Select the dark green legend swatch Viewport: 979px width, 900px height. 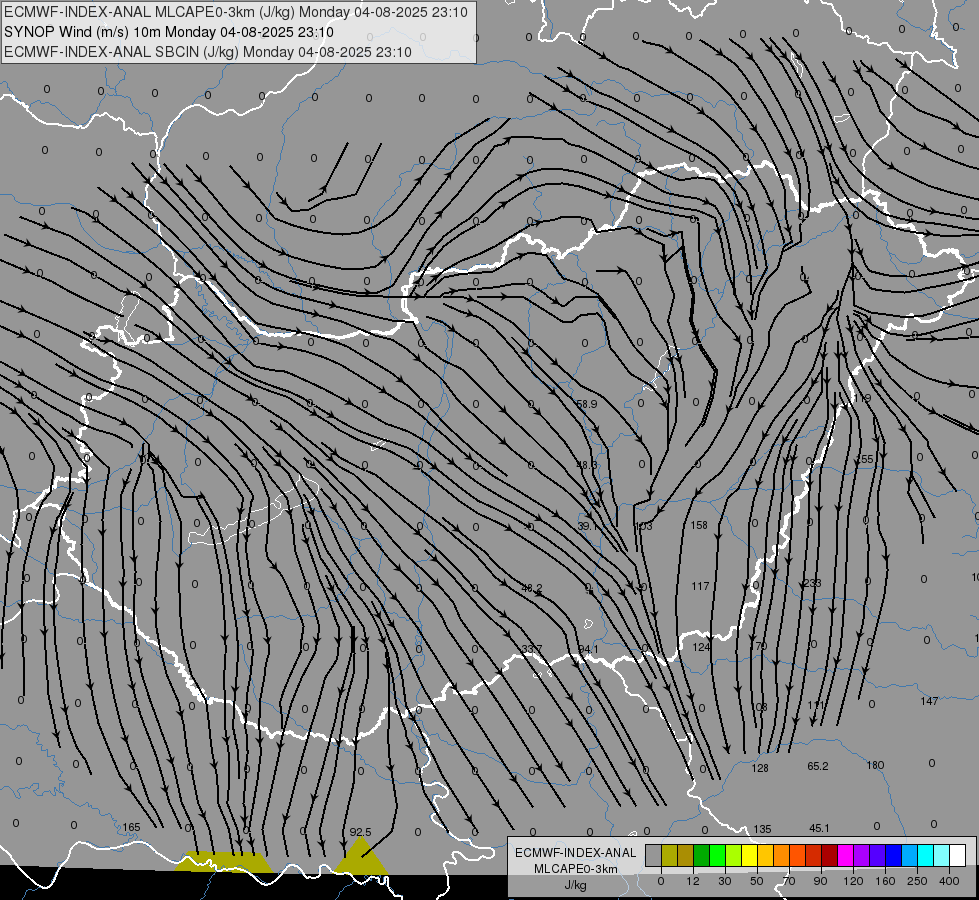point(701,855)
